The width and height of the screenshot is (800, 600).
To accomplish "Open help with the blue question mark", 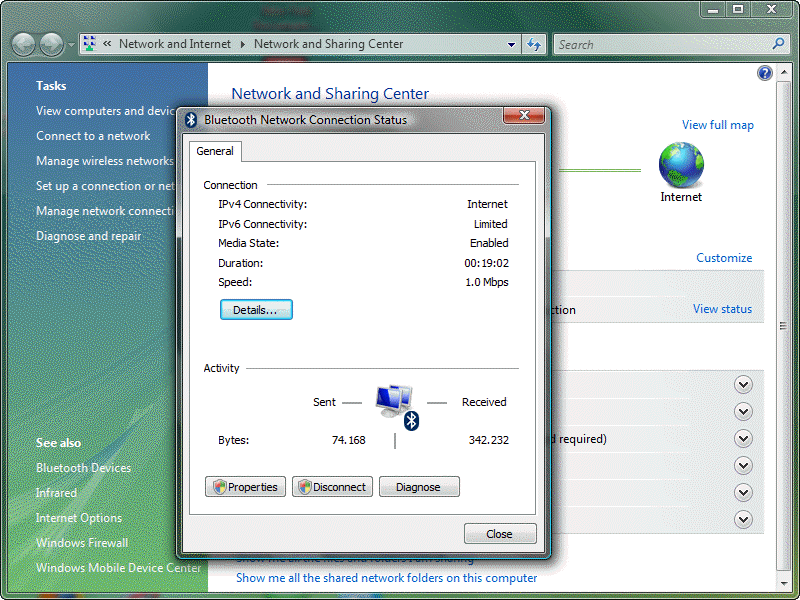I will pyautogui.click(x=764, y=73).
